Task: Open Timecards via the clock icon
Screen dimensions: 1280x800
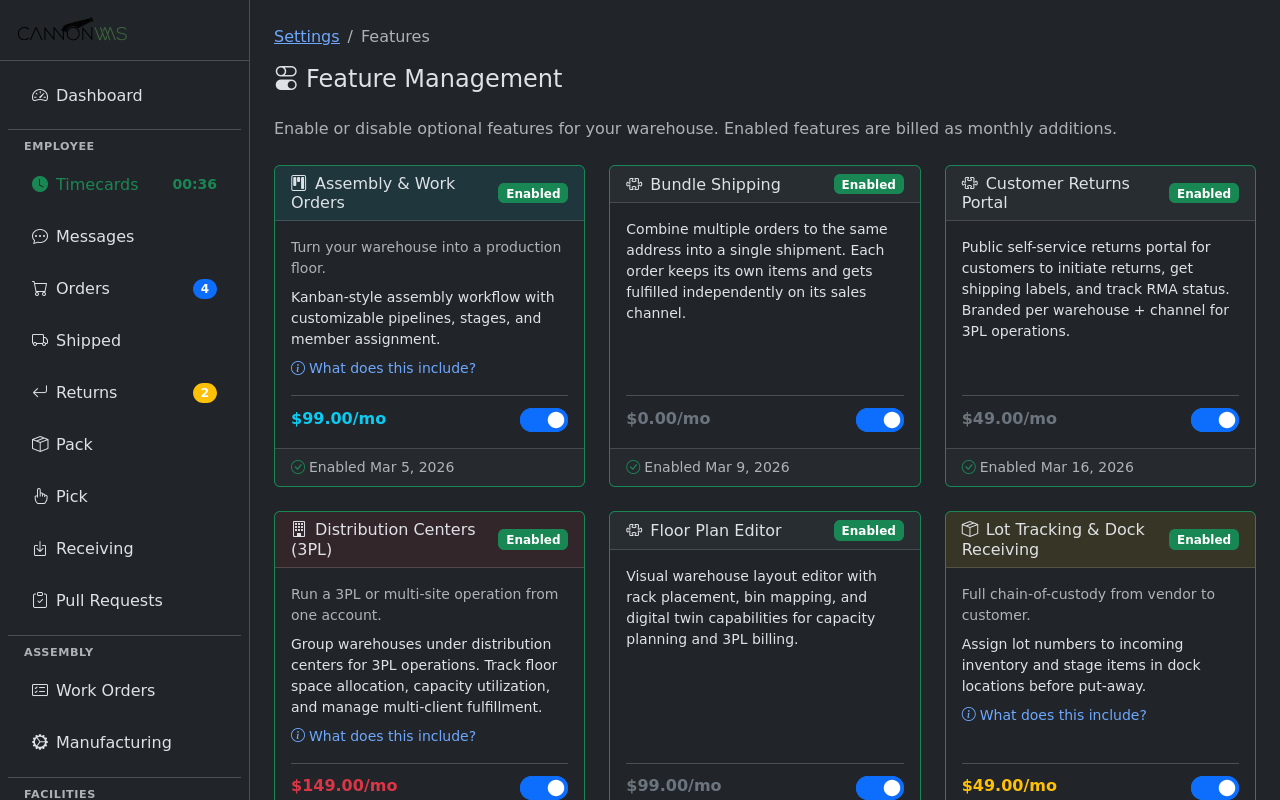Action: tap(40, 184)
